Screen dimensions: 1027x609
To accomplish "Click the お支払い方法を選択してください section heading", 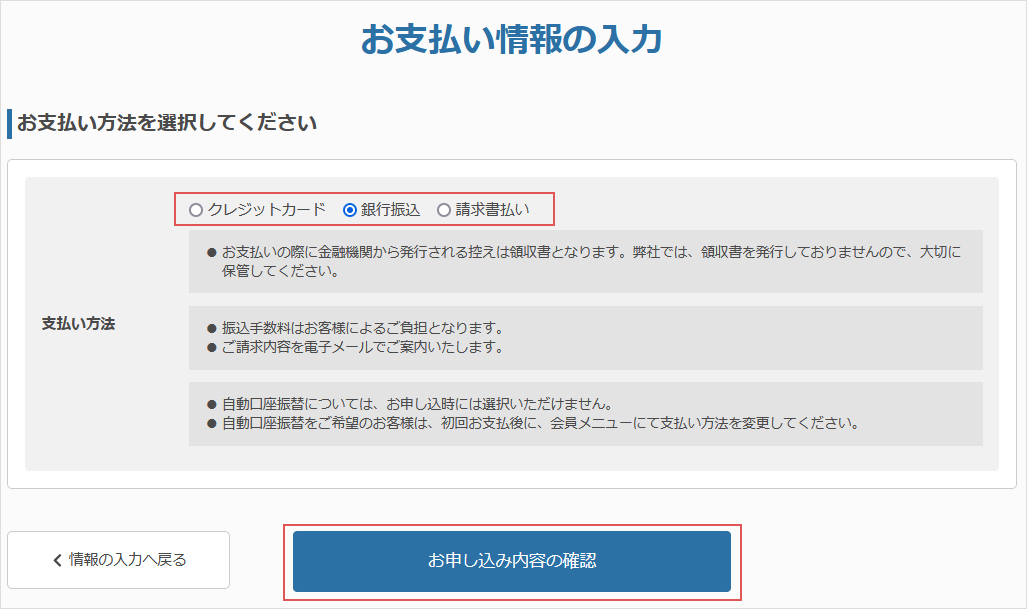I will (167, 123).
